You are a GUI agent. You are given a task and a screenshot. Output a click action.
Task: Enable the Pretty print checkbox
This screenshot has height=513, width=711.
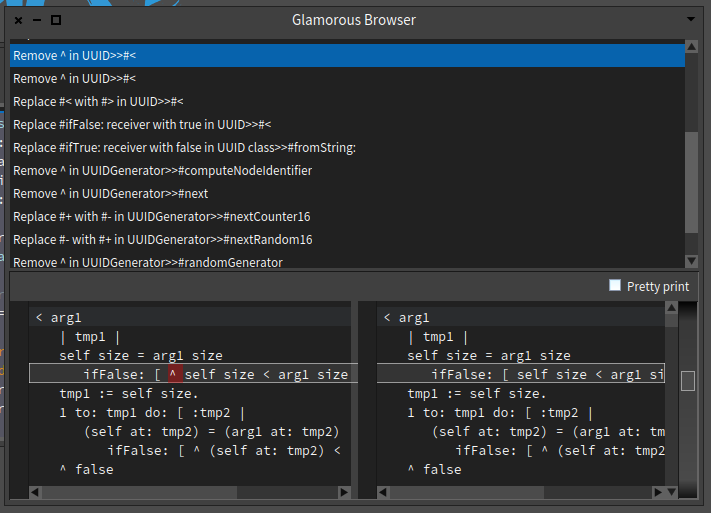(615, 286)
